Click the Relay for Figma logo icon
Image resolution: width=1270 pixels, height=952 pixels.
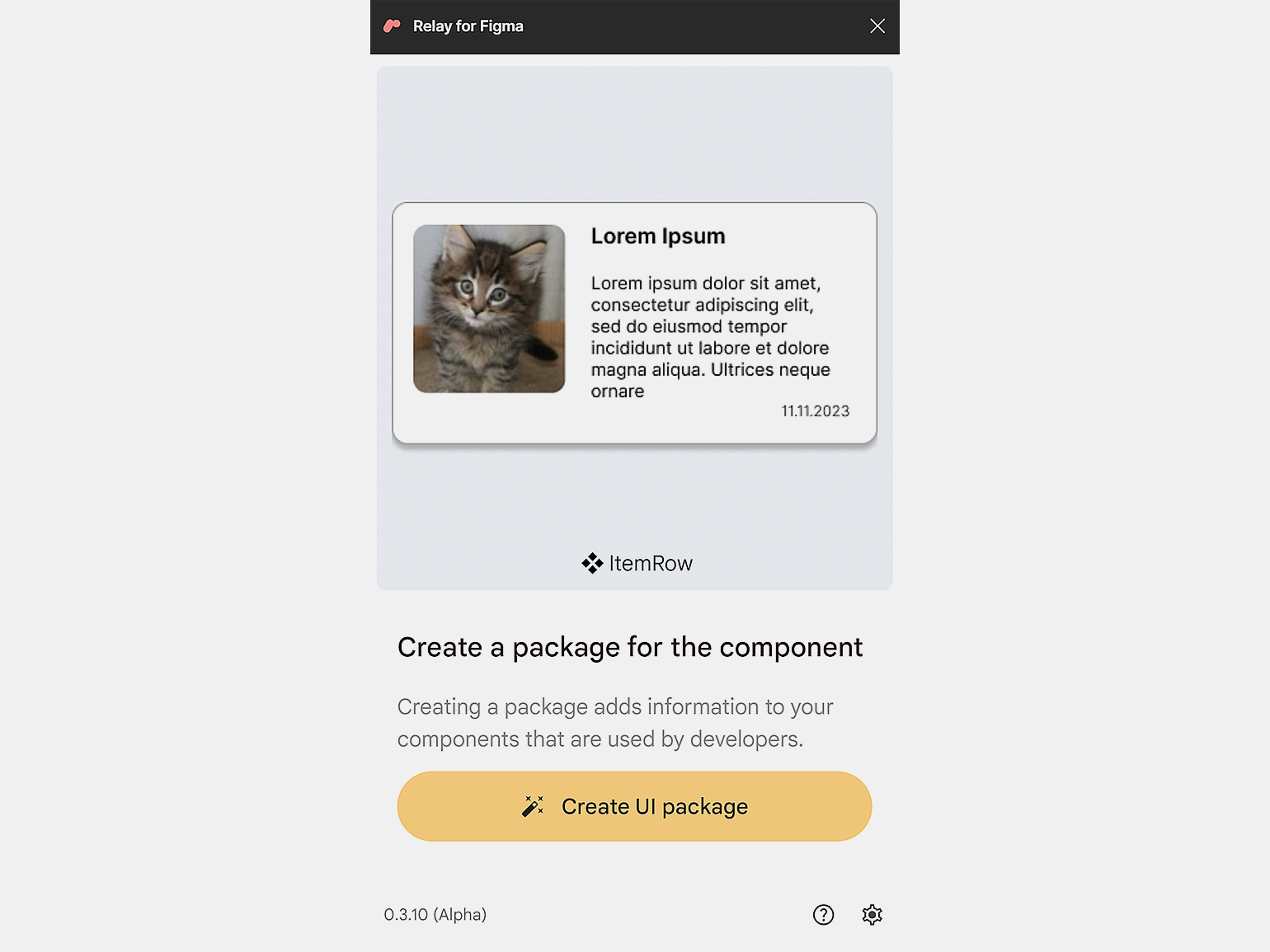pos(393,26)
